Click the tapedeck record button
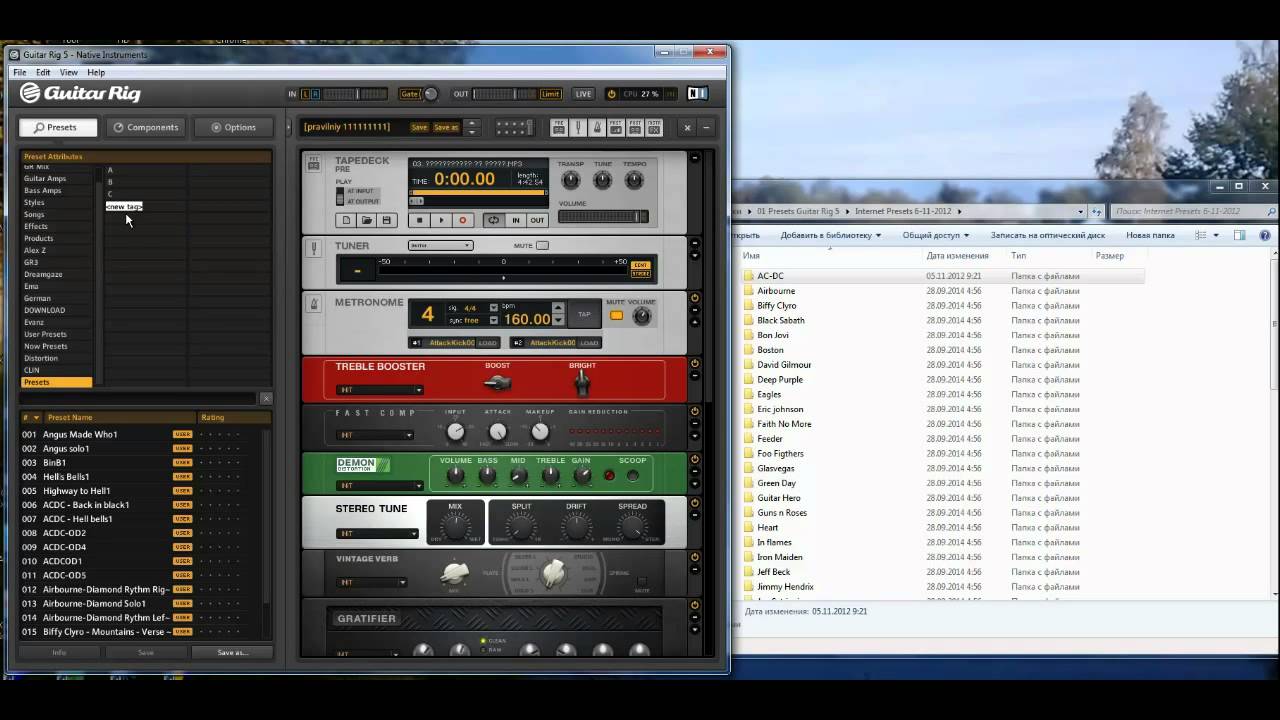The height and width of the screenshot is (720, 1280). (x=462, y=220)
